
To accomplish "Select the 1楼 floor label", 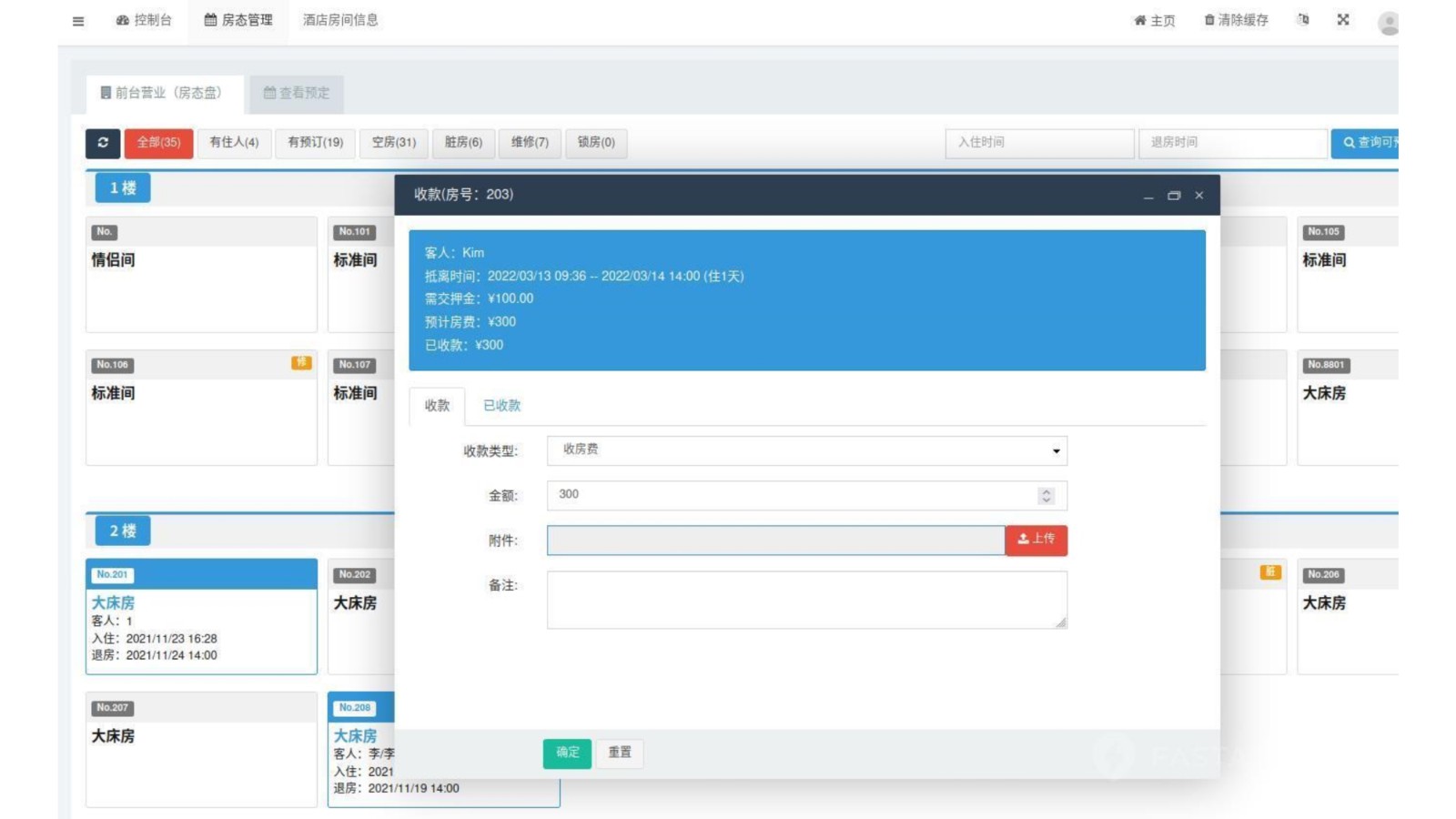I will tap(123, 188).
